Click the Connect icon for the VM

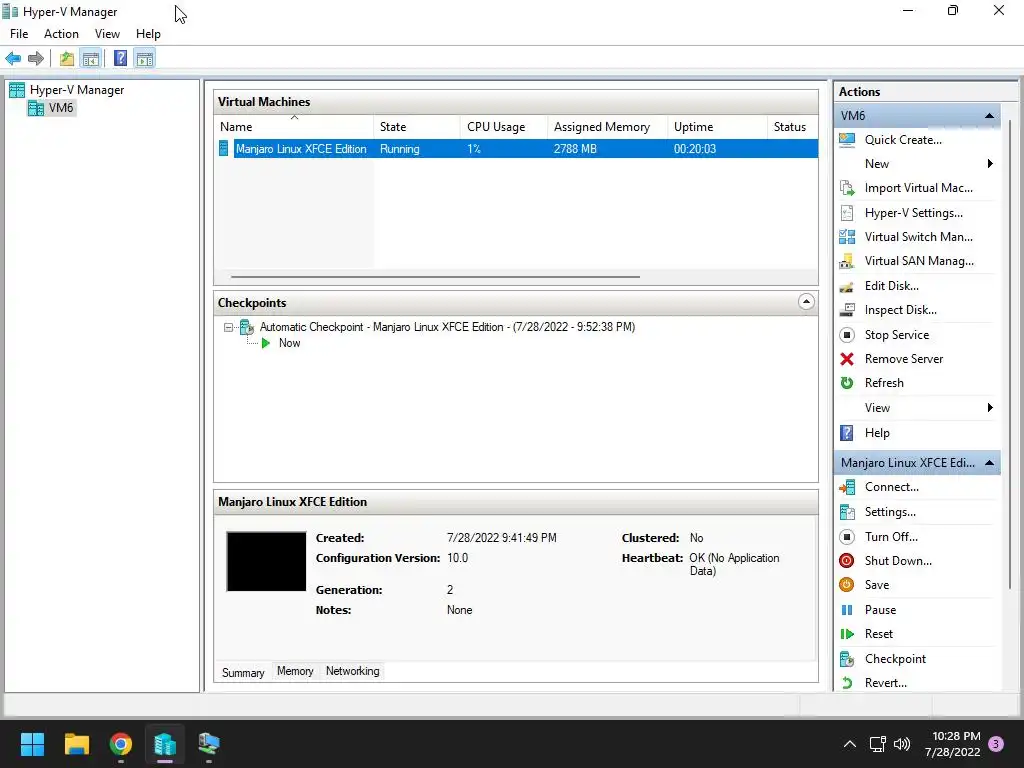[847, 487]
